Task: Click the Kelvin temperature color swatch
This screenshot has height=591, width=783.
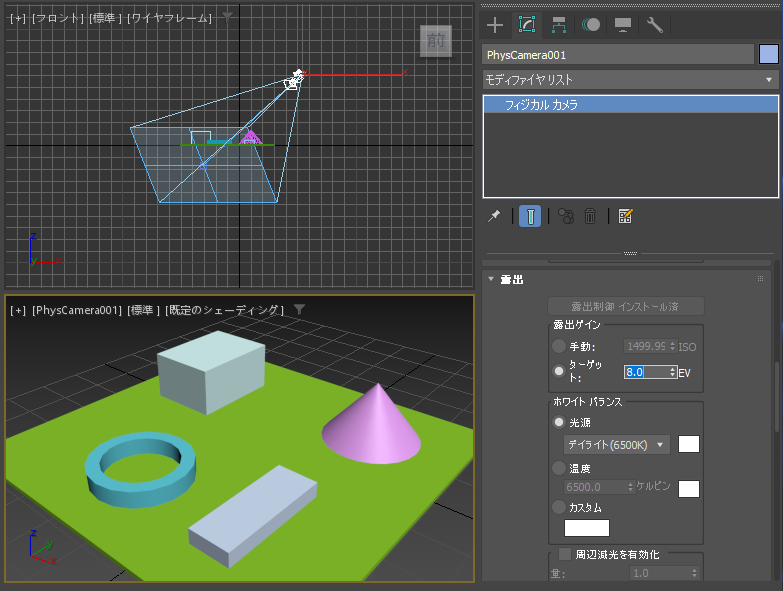Action: [x=689, y=489]
